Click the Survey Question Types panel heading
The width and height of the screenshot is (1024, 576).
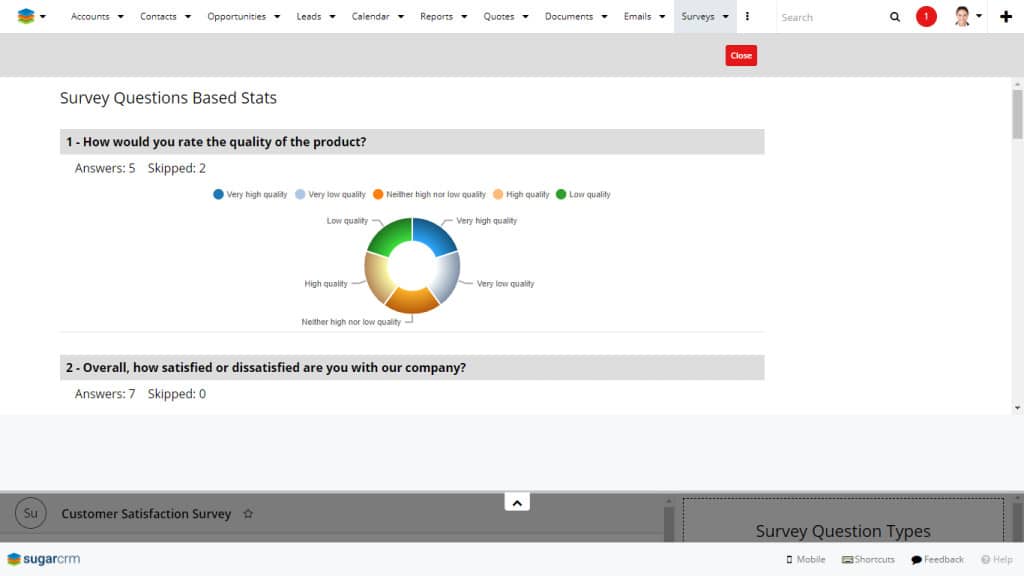click(842, 531)
